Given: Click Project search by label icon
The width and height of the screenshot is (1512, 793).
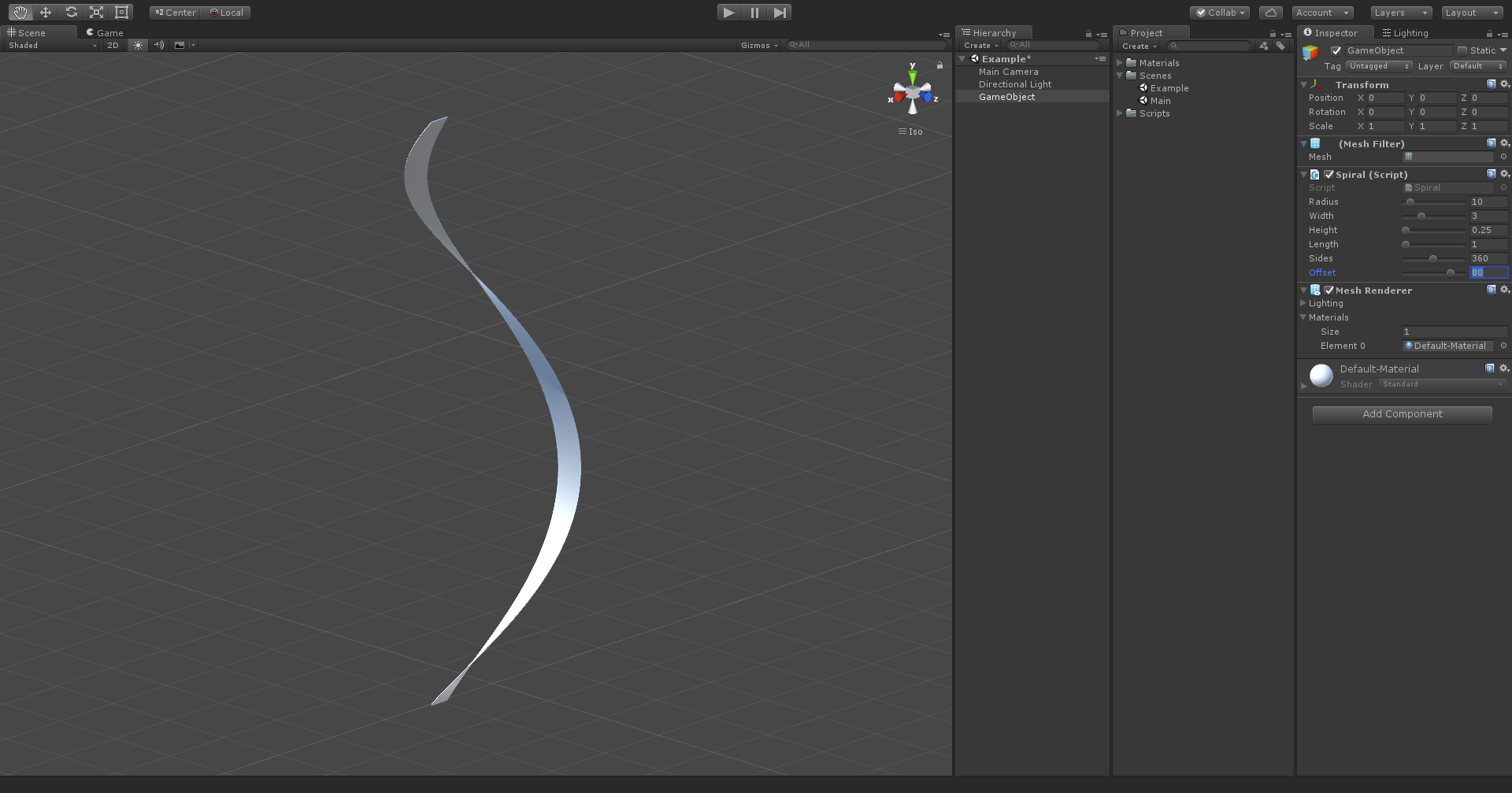Looking at the screenshot, I should (1280, 46).
